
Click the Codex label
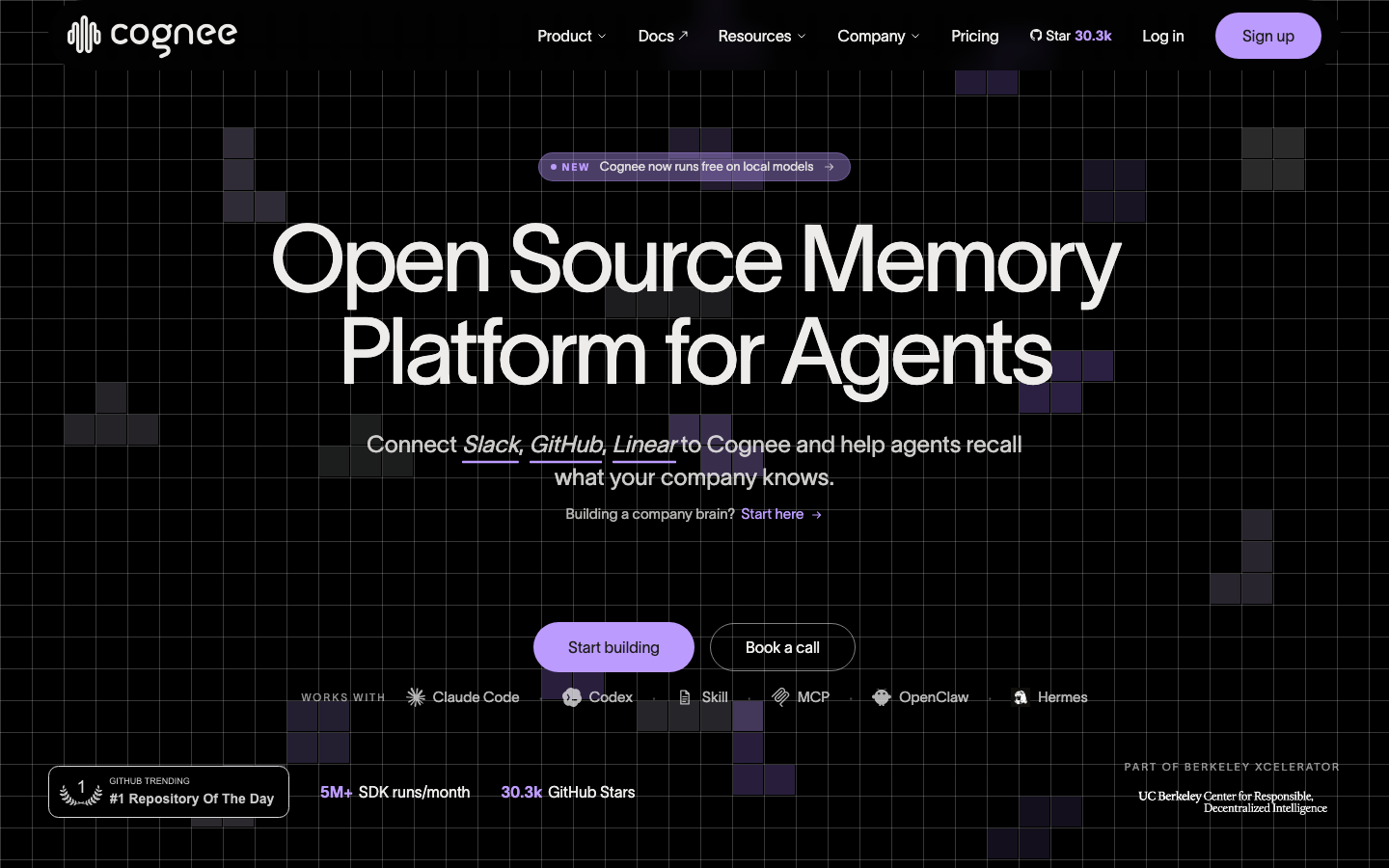click(x=611, y=697)
